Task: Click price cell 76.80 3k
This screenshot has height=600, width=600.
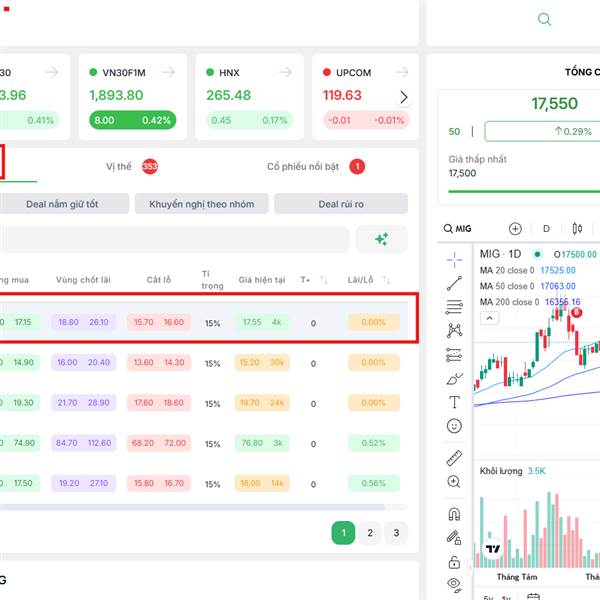Action: 262,443
